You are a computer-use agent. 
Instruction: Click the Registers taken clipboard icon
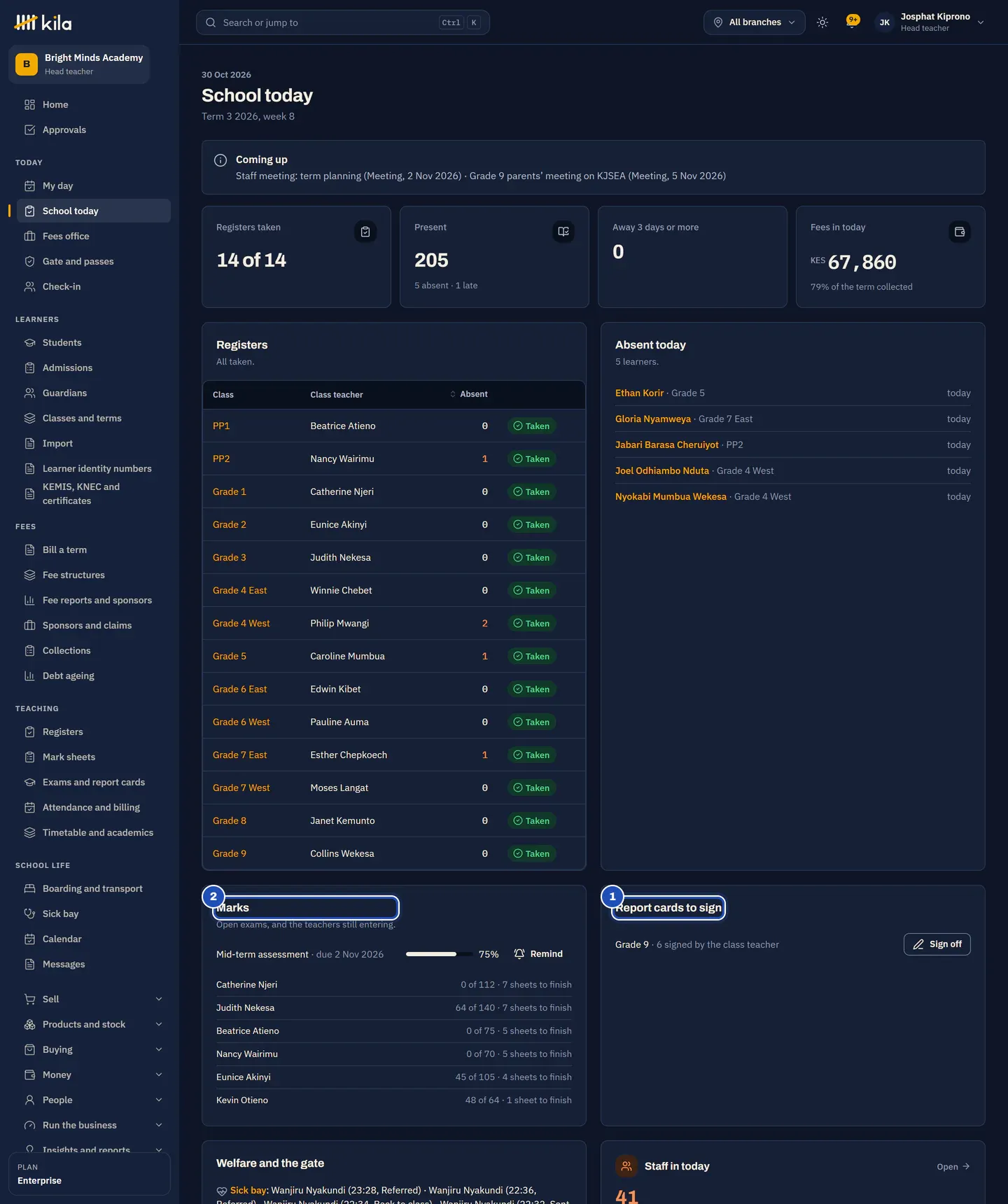point(365,232)
